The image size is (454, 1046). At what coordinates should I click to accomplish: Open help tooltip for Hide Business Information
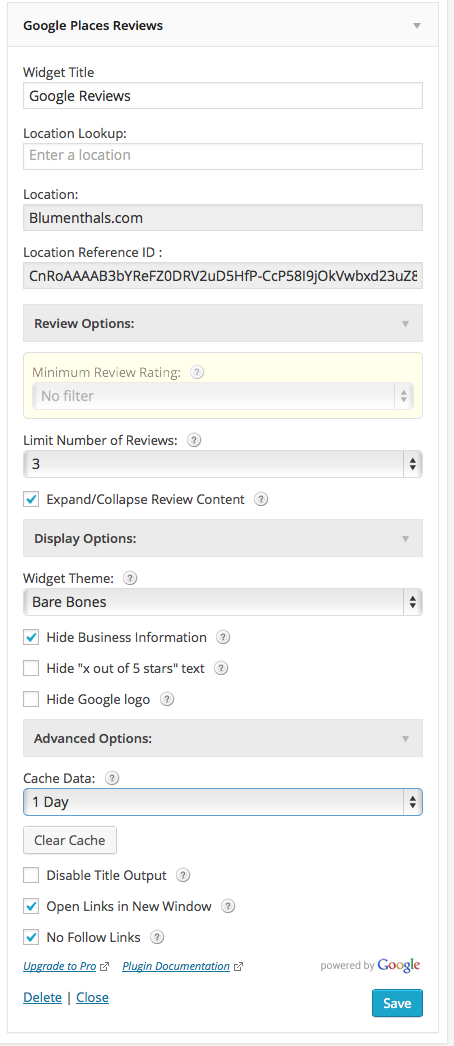tap(223, 637)
